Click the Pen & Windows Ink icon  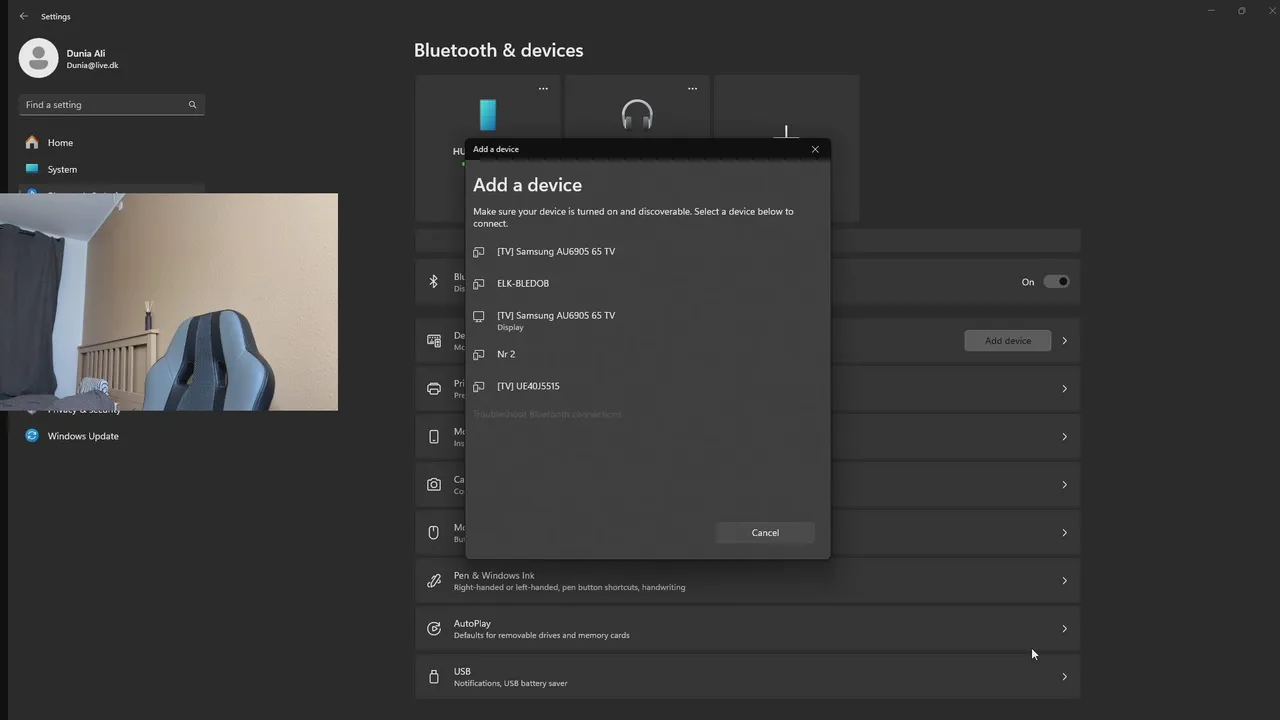tap(434, 581)
